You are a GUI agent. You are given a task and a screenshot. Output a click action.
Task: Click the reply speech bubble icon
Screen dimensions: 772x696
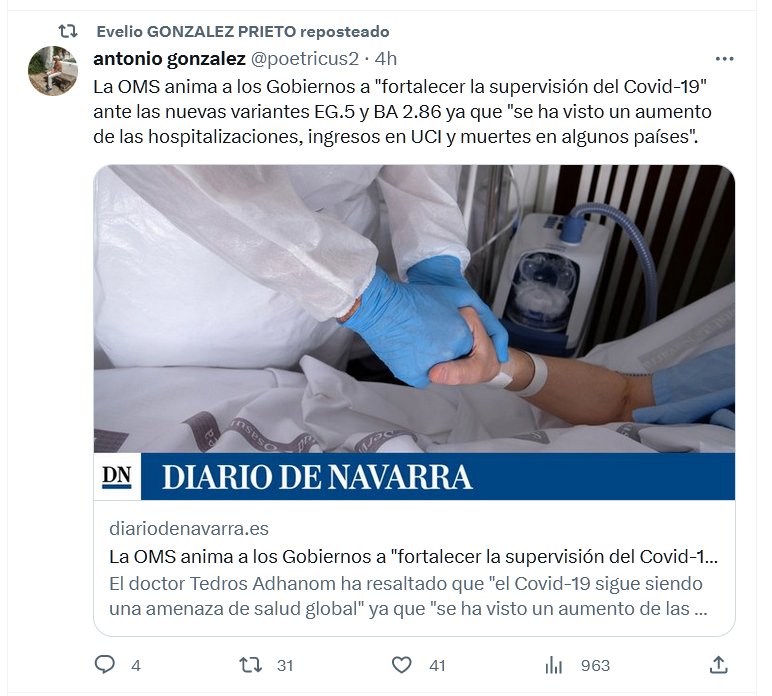pos(104,664)
